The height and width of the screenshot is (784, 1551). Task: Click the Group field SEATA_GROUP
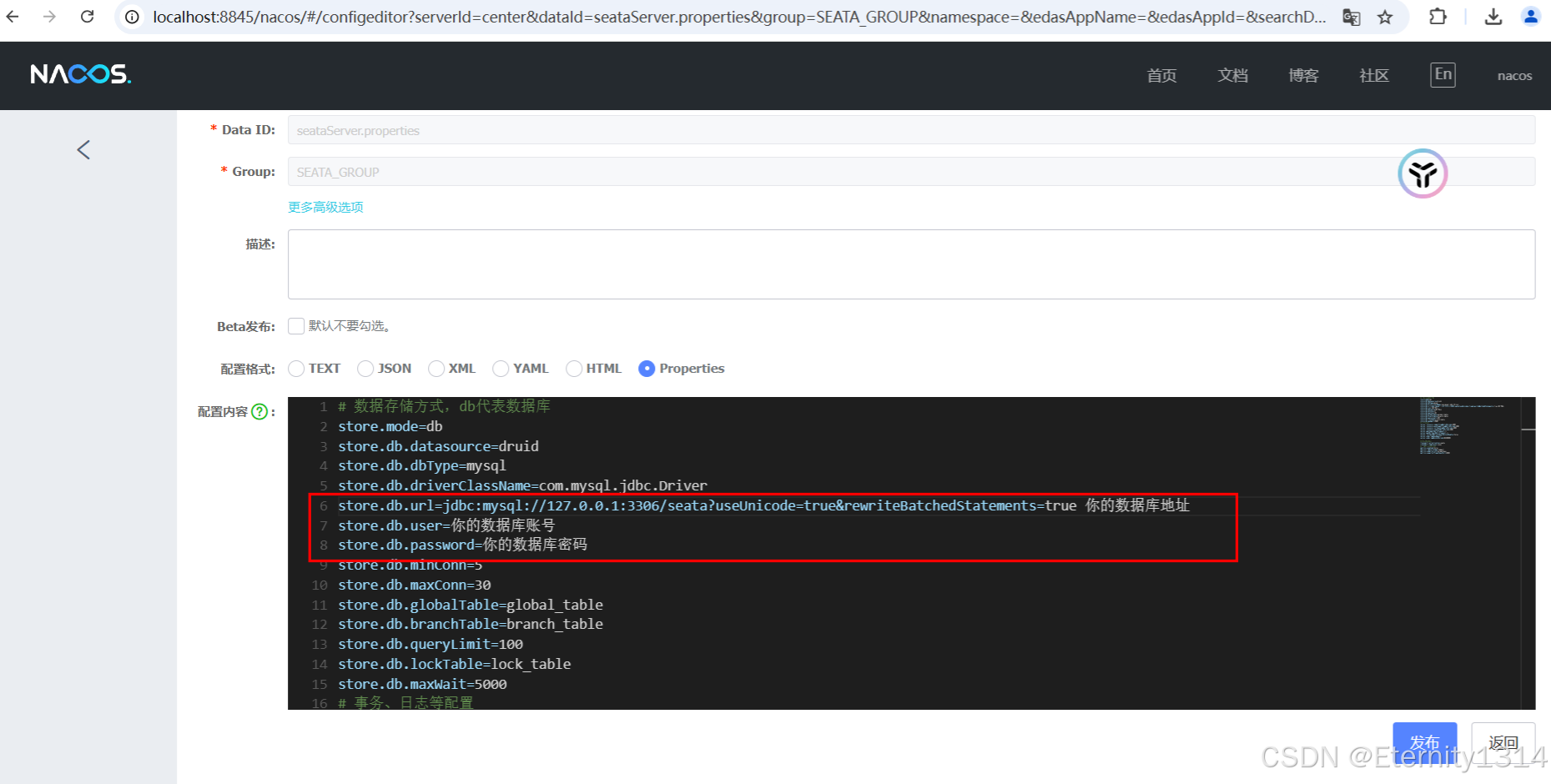tap(911, 172)
